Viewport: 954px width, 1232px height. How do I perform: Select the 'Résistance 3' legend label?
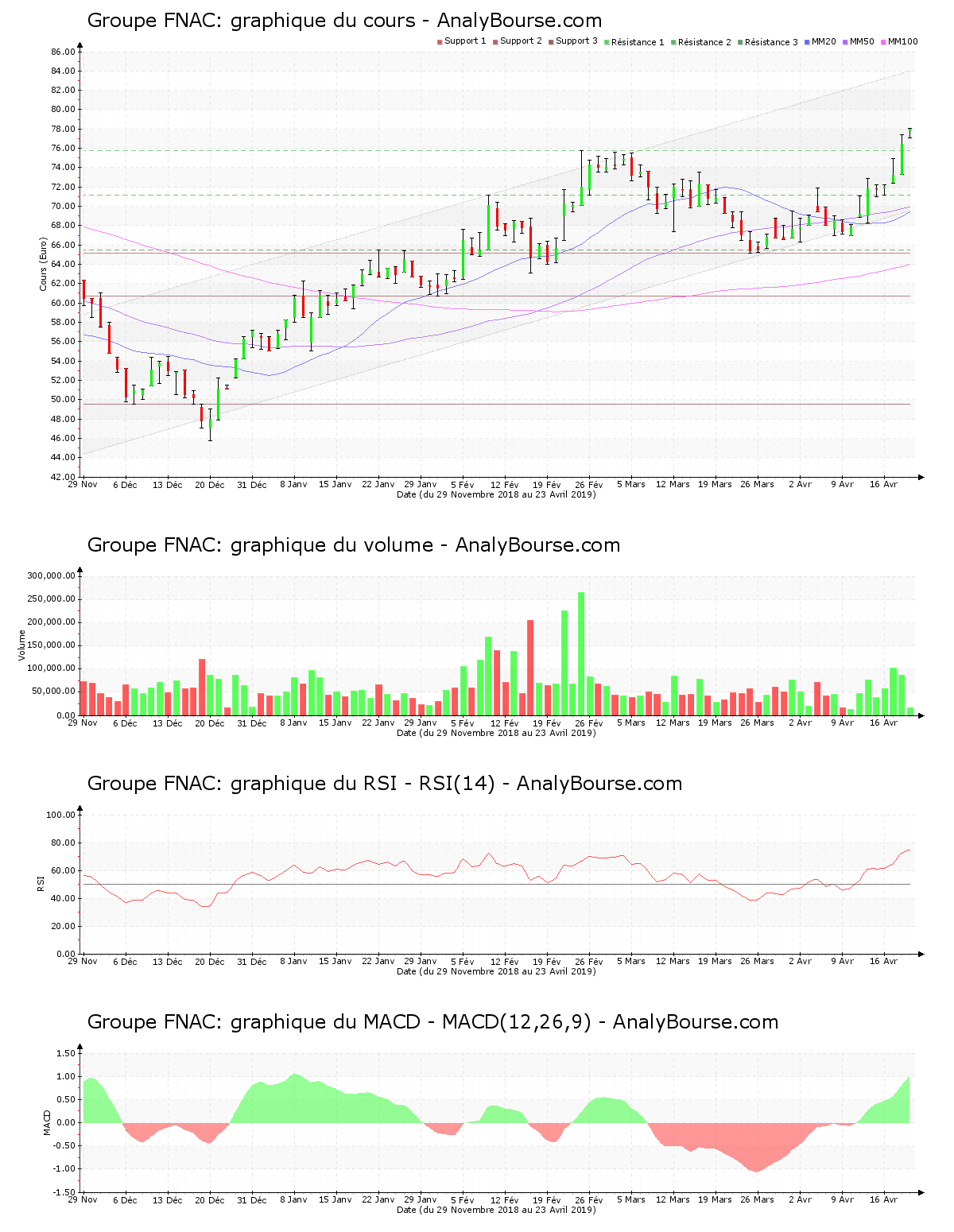[x=771, y=42]
